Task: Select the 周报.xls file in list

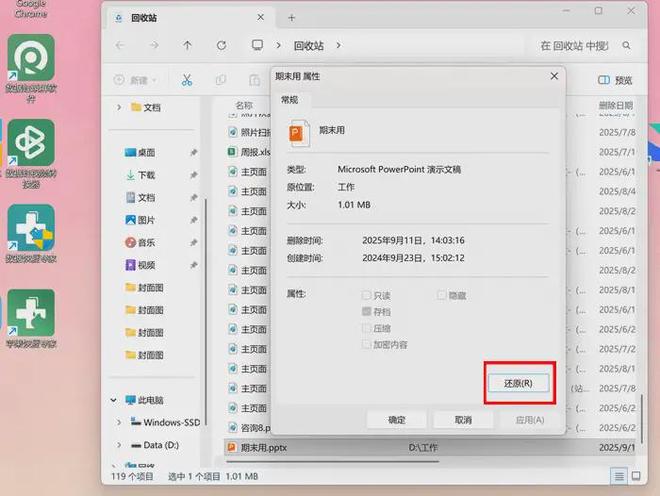Action: click(249, 152)
